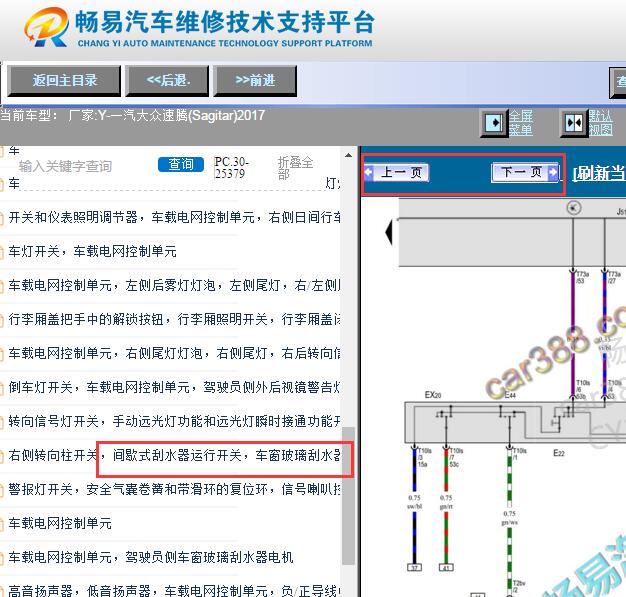Select 驾驶员侧车窗玻璃刮水器电机 item
The height and width of the screenshot is (597, 626).
[151, 557]
